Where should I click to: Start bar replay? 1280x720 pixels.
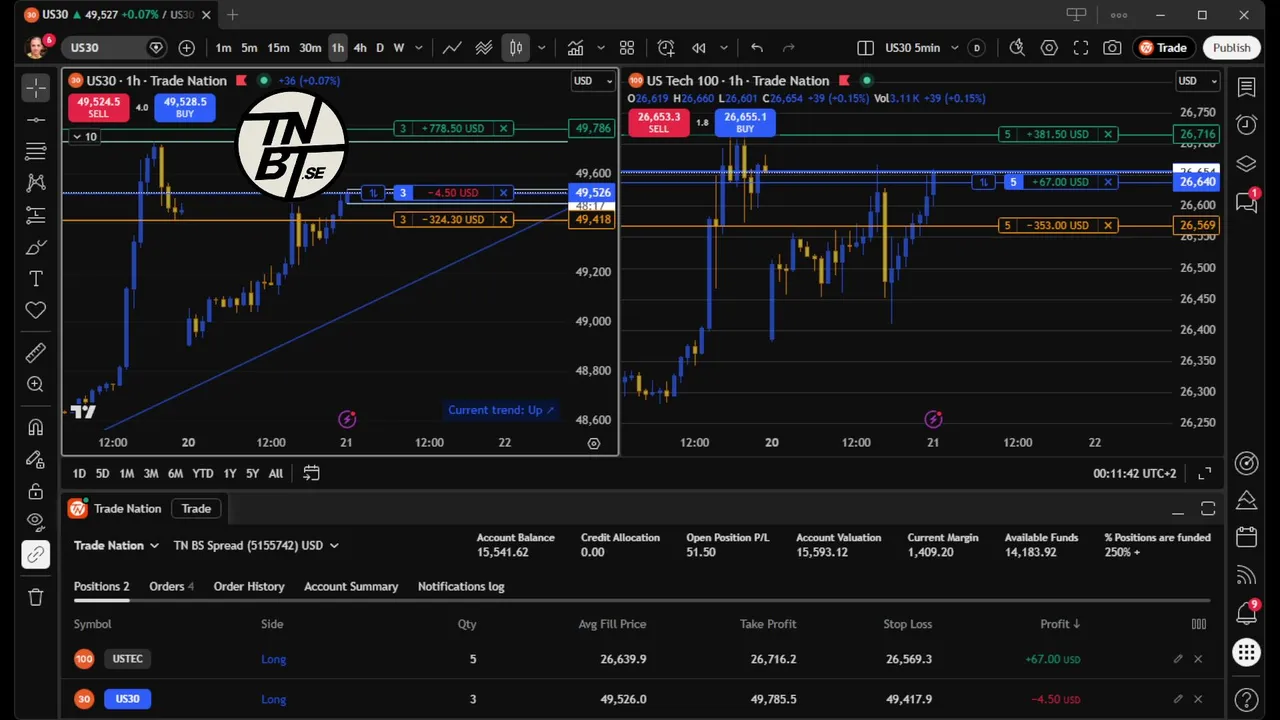[x=699, y=48]
